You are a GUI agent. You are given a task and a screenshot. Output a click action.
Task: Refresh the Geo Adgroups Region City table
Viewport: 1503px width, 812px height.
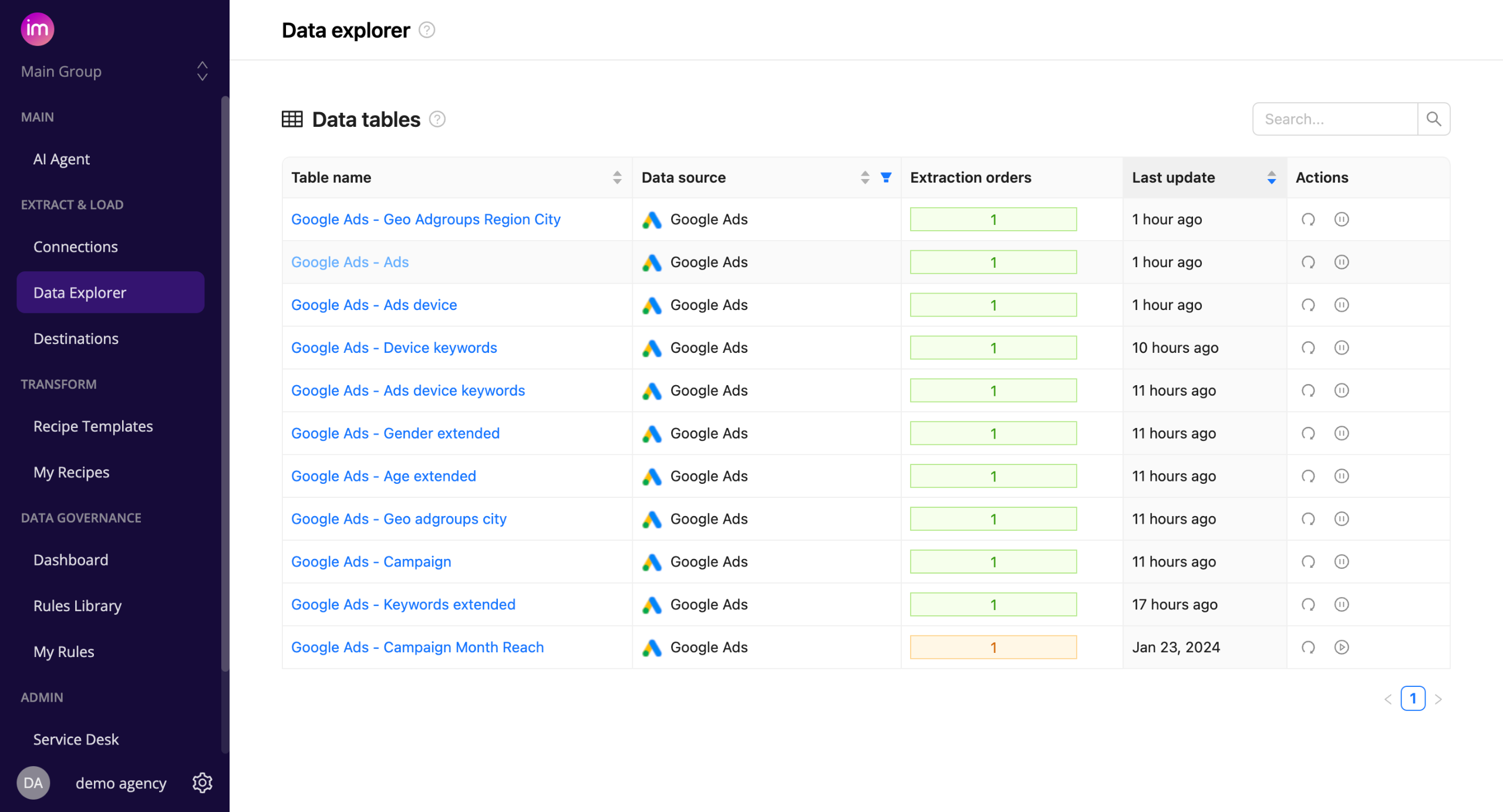(1308, 220)
